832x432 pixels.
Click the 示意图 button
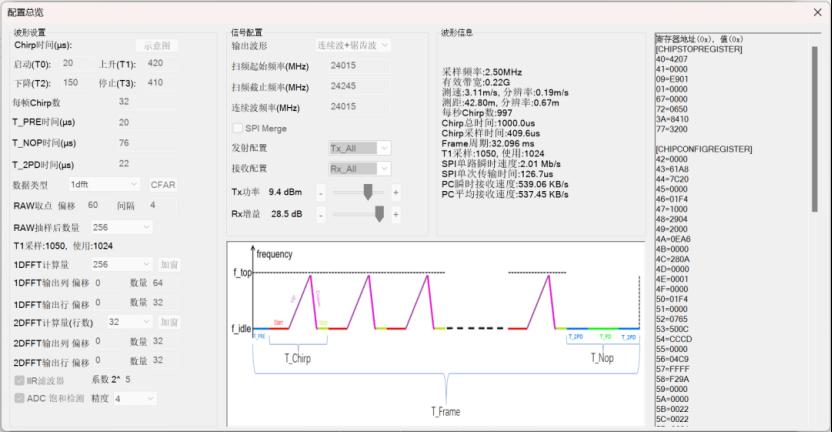tap(157, 46)
